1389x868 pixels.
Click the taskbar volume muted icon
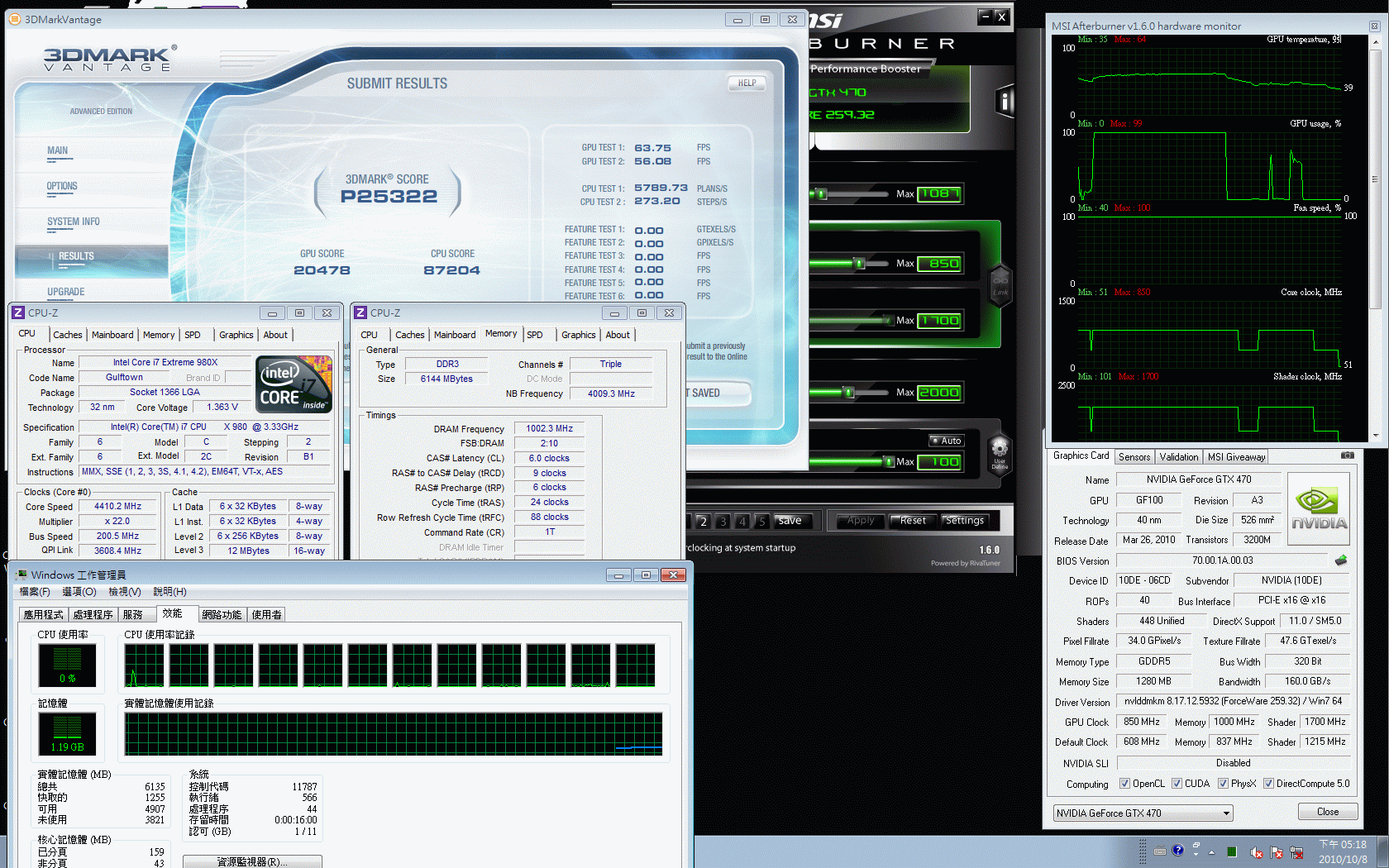[x=1257, y=852]
